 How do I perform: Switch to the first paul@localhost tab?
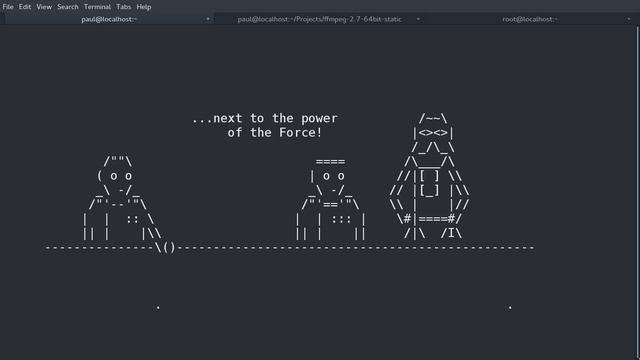109,19
